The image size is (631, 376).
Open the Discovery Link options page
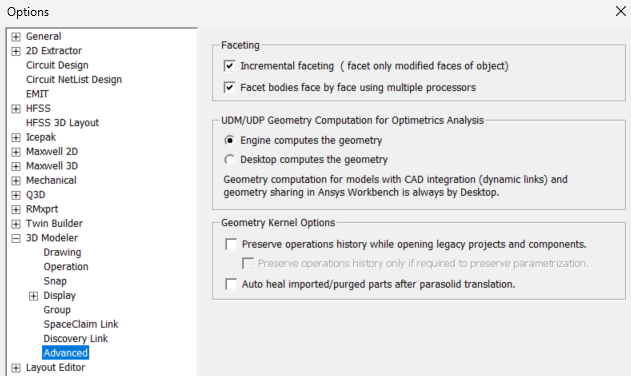pos(76,339)
